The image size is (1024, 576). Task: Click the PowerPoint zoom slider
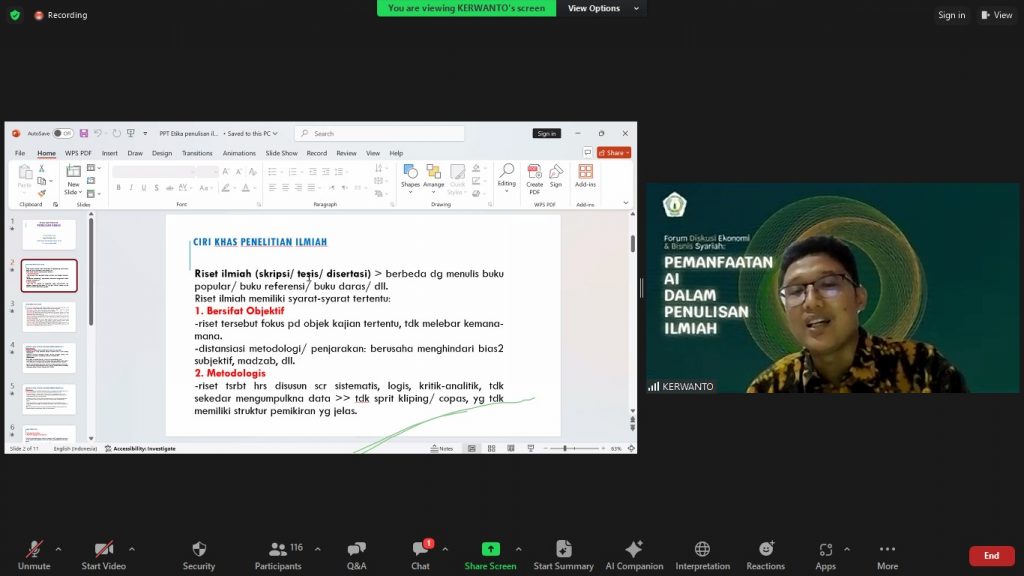coord(565,448)
